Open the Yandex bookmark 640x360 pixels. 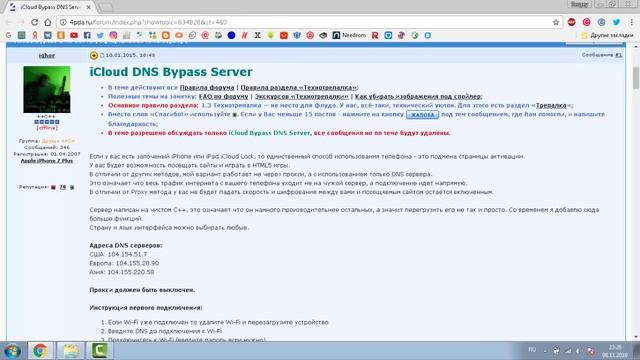click(x=35, y=36)
